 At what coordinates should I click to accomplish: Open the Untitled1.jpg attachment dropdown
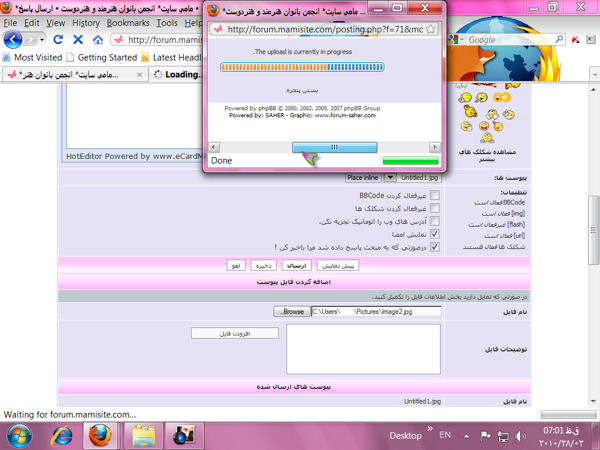point(390,178)
